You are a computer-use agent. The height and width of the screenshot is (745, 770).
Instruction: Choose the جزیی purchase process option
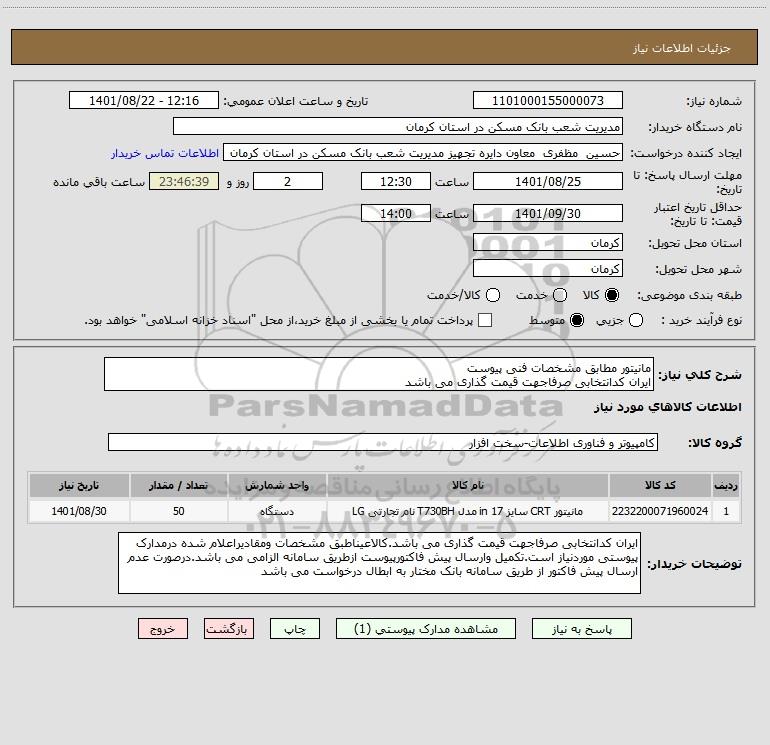(x=636, y=320)
